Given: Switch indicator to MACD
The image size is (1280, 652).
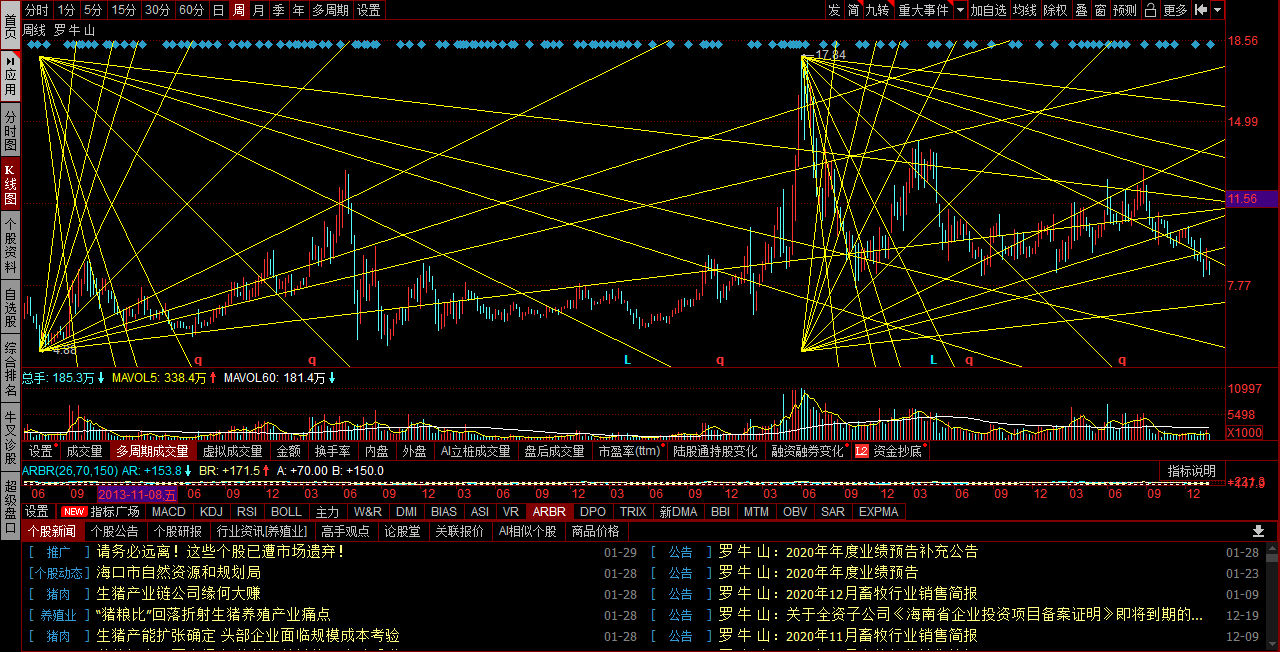Looking at the screenshot, I should [168, 511].
